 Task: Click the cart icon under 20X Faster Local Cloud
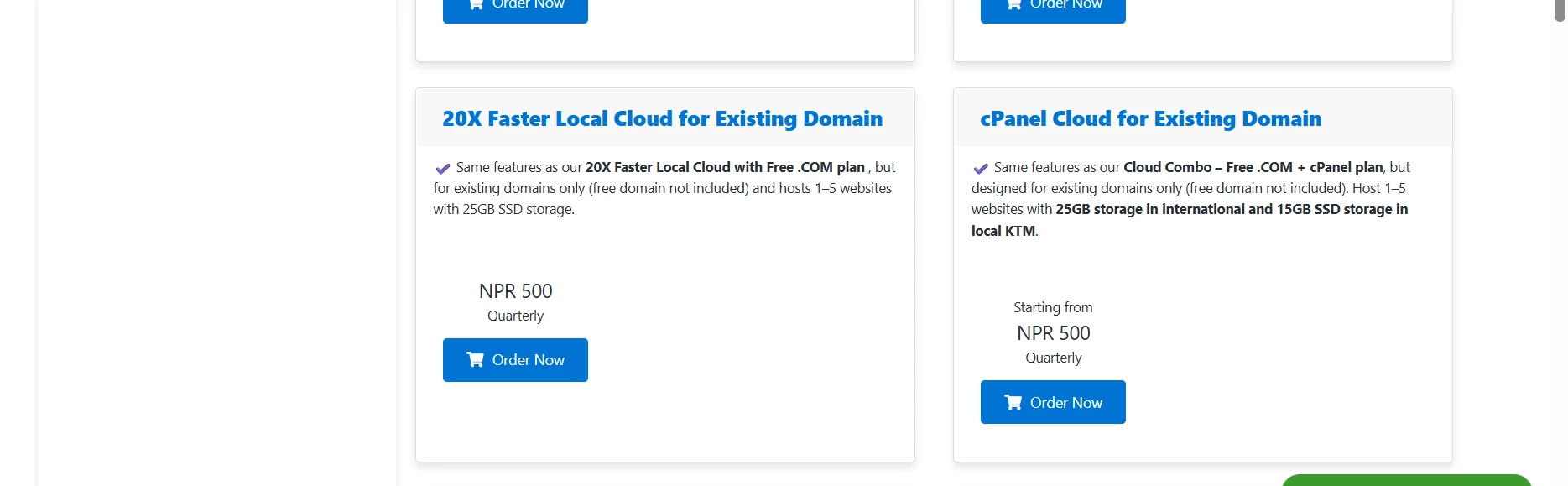point(475,359)
